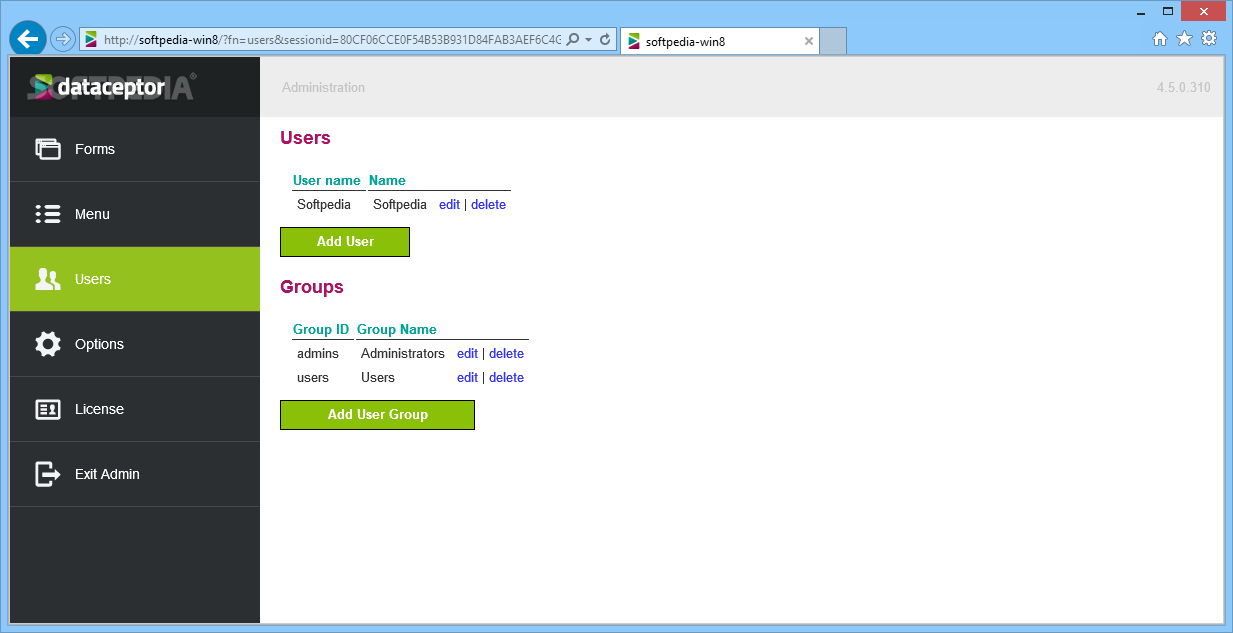Click the Forms window icon in sidebar
Image resolution: width=1233 pixels, height=633 pixels.
tap(48, 149)
